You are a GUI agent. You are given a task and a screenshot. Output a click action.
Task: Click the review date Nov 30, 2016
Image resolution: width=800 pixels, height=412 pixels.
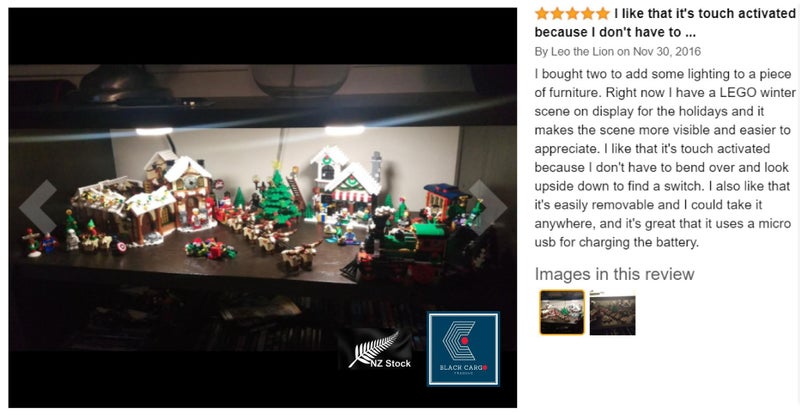pyautogui.click(x=667, y=52)
